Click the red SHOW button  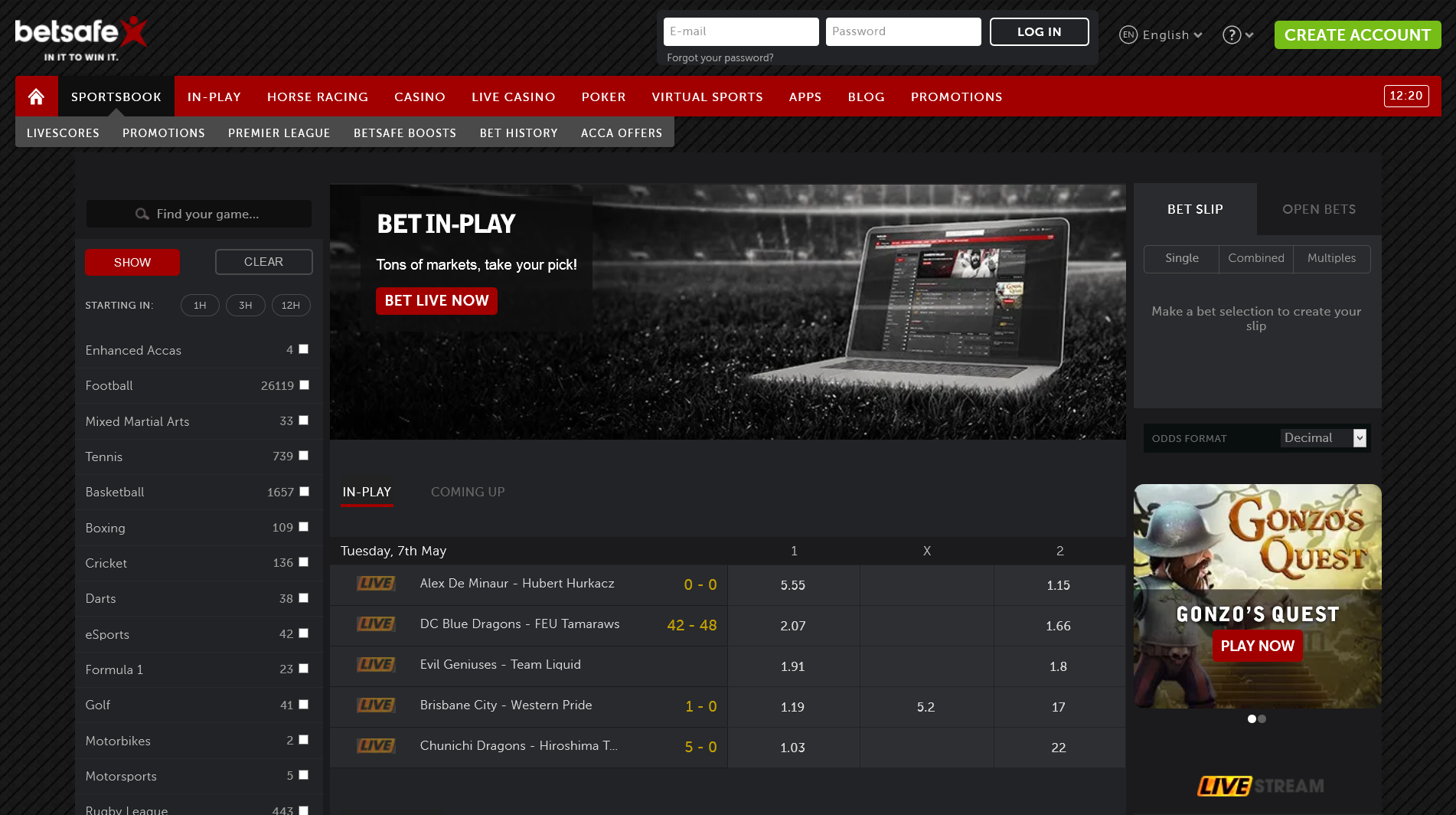pos(132,262)
